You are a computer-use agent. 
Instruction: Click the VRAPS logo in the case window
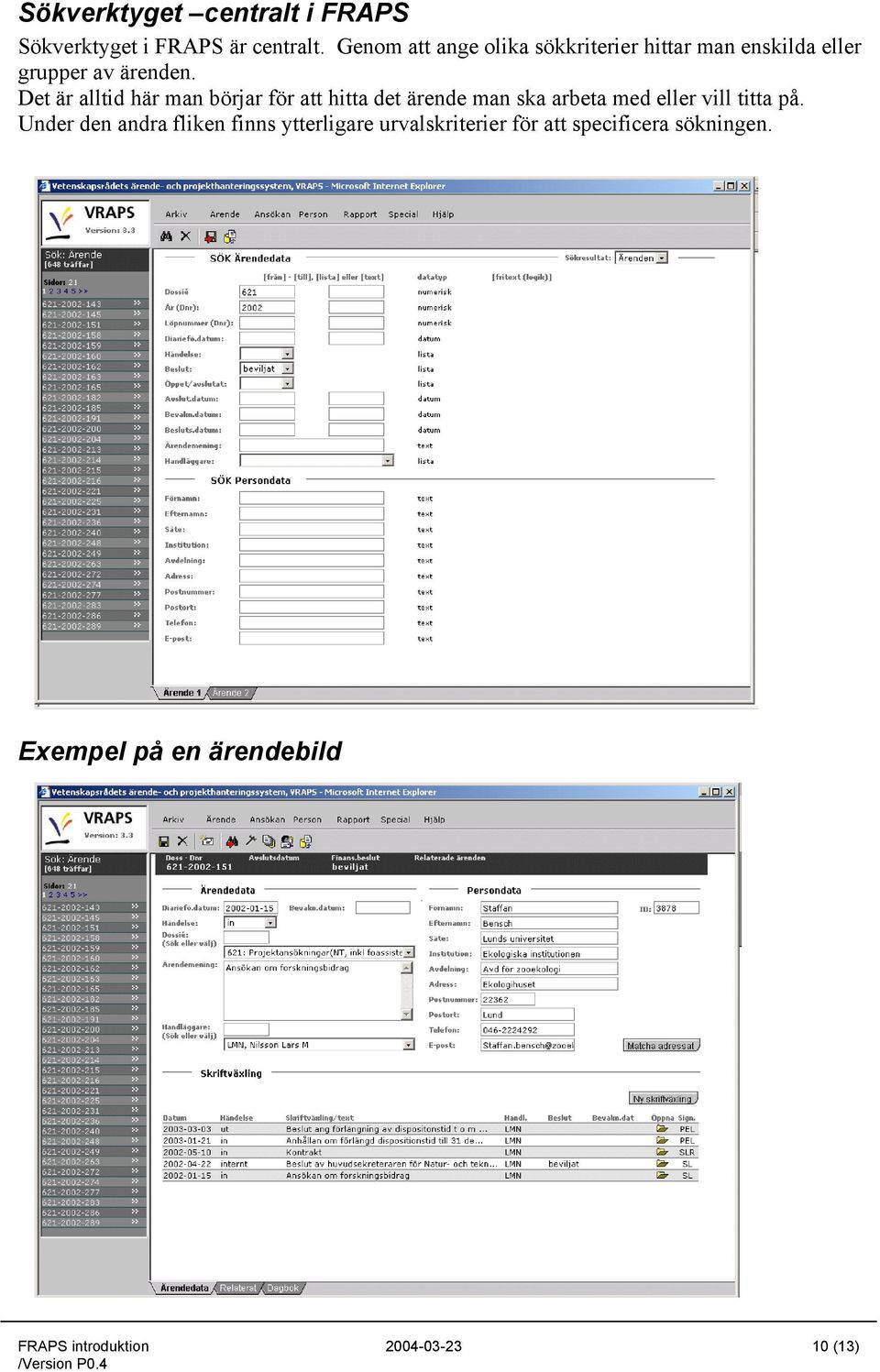(x=93, y=827)
